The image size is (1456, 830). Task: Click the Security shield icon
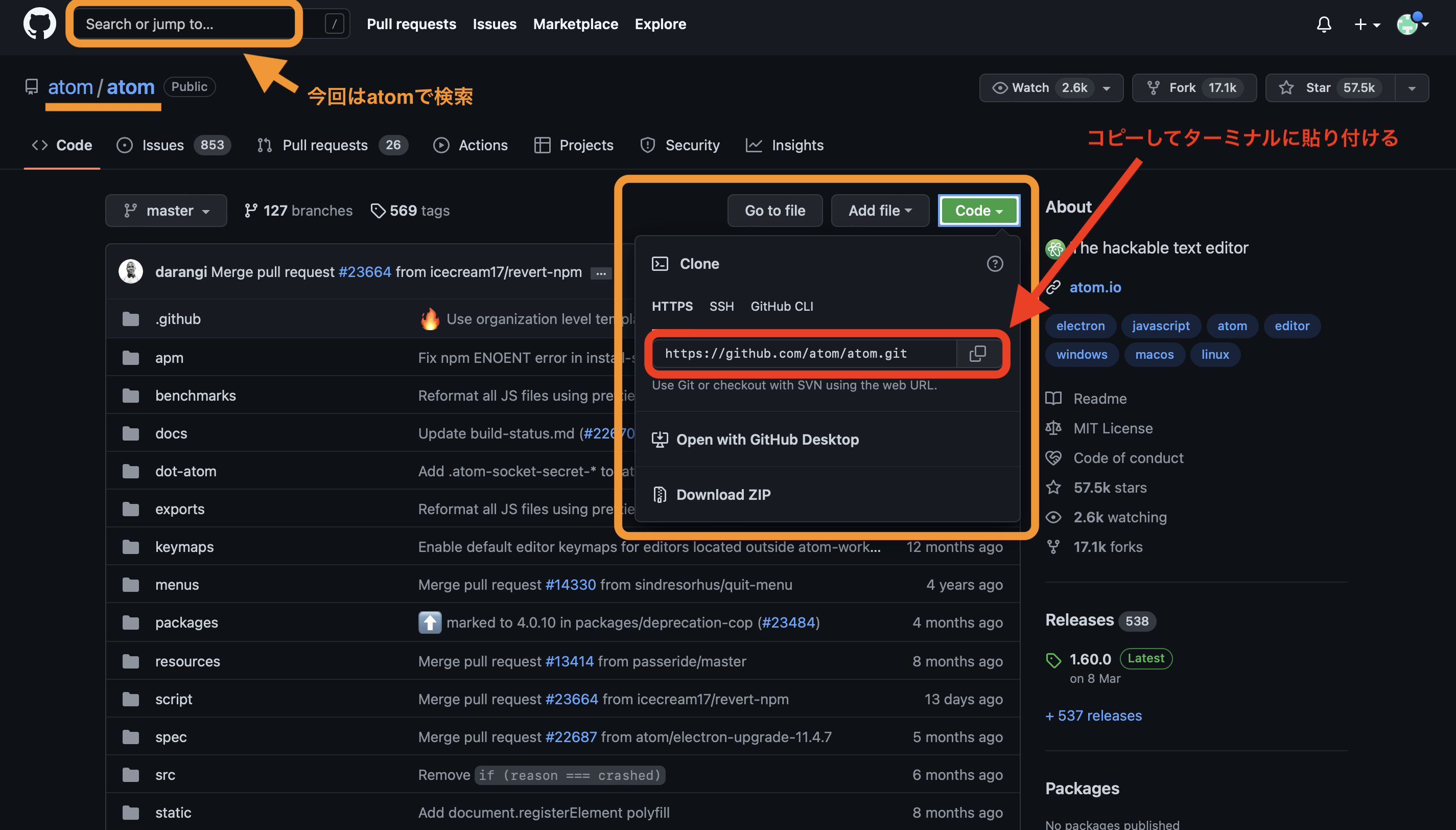647,143
